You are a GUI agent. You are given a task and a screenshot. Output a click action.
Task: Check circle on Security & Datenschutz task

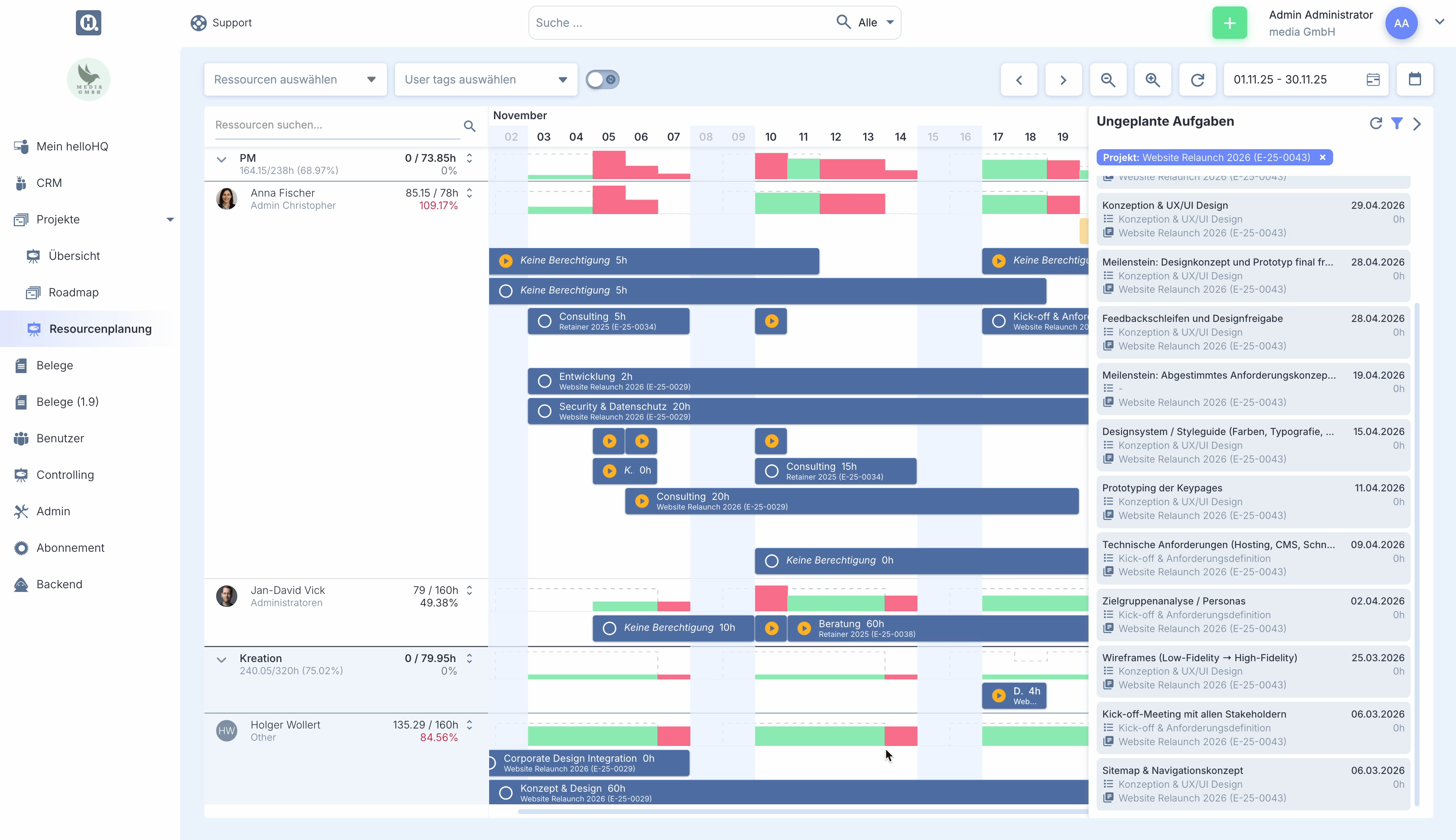tap(544, 411)
